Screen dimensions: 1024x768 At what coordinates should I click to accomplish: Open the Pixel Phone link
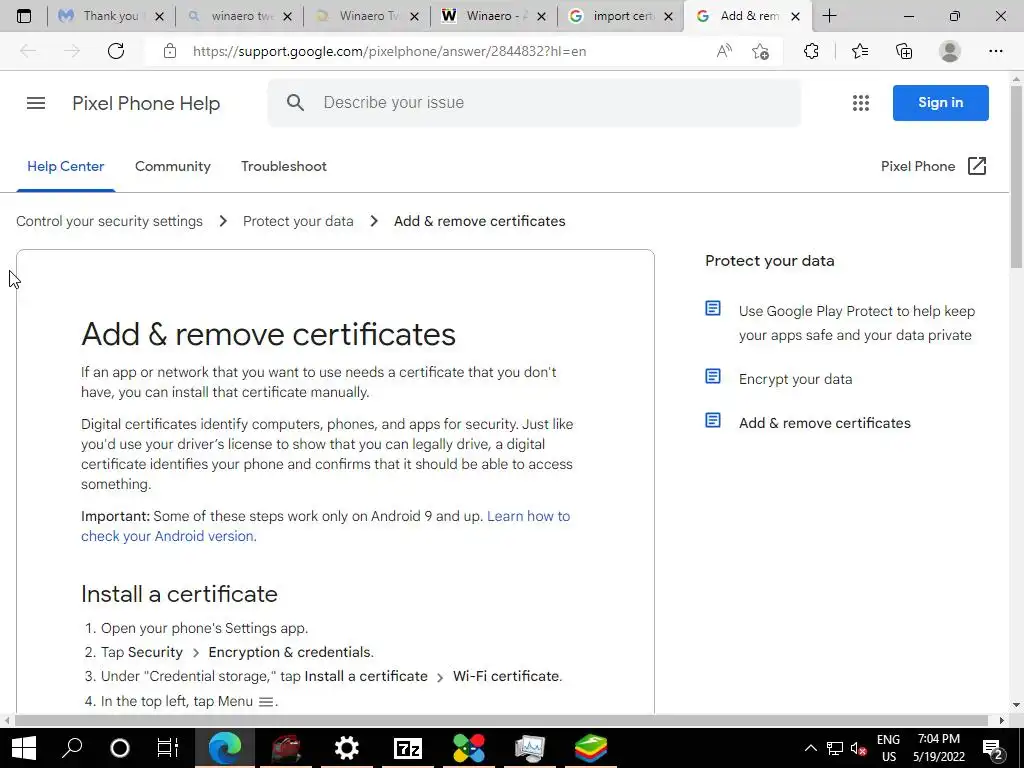tap(918, 167)
